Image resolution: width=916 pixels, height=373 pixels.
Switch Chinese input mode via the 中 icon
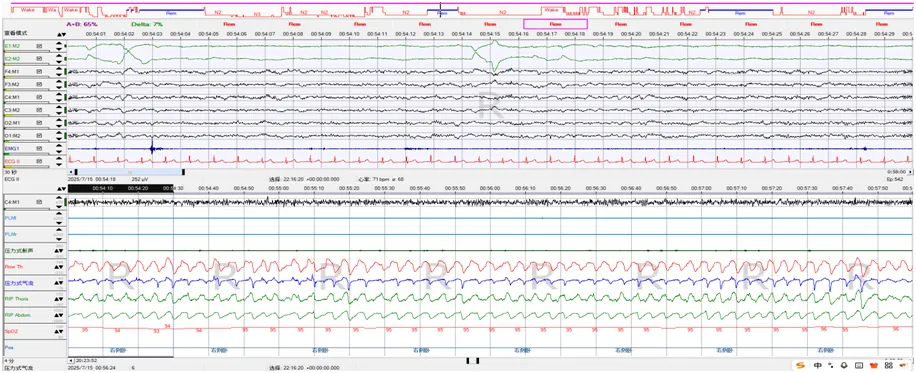click(818, 365)
